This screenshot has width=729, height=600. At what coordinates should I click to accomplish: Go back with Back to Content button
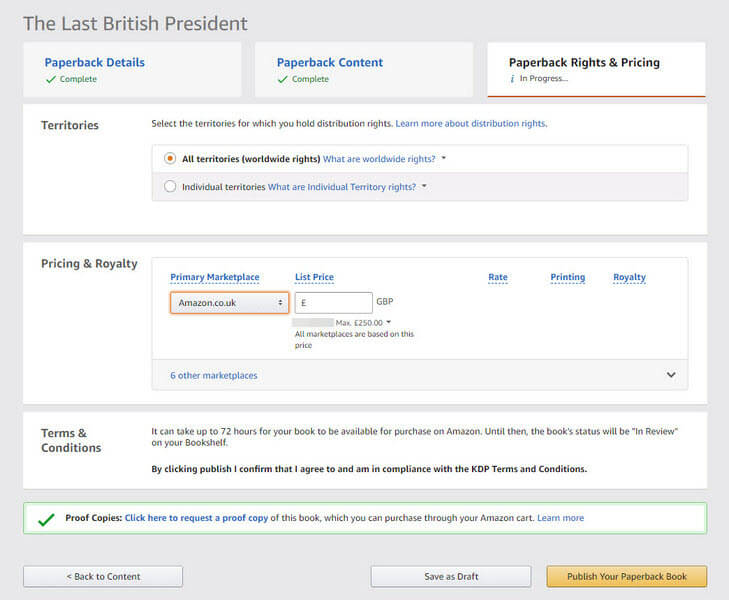(x=103, y=576)
